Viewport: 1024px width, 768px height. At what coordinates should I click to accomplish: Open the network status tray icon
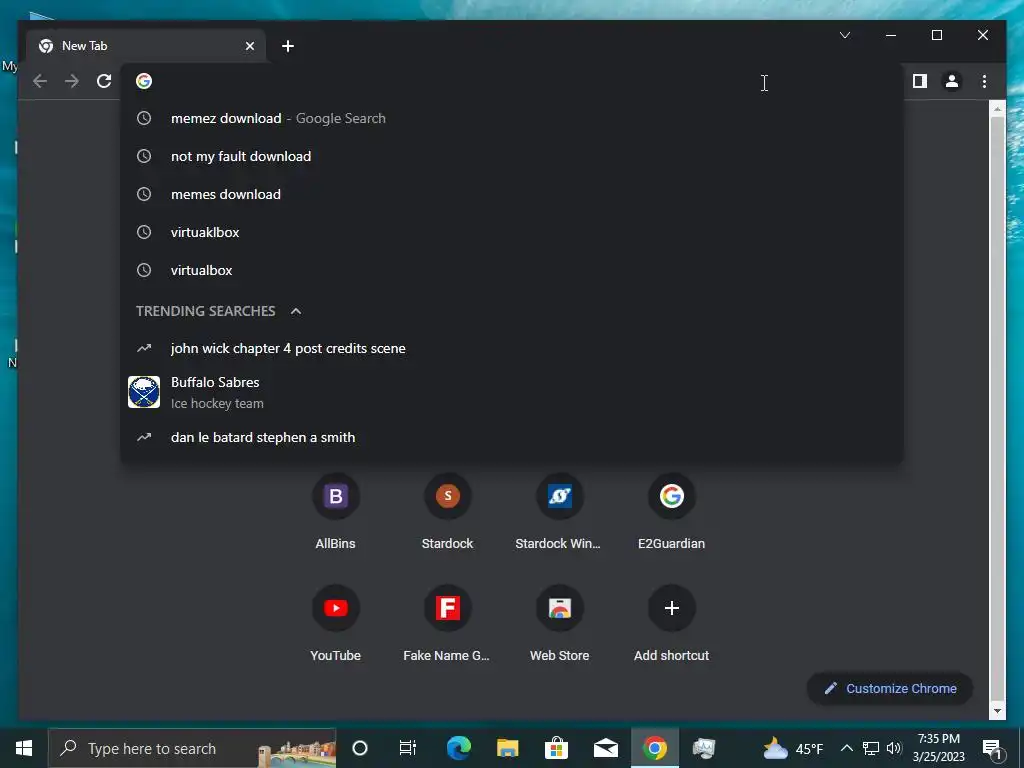click(871, 748)
